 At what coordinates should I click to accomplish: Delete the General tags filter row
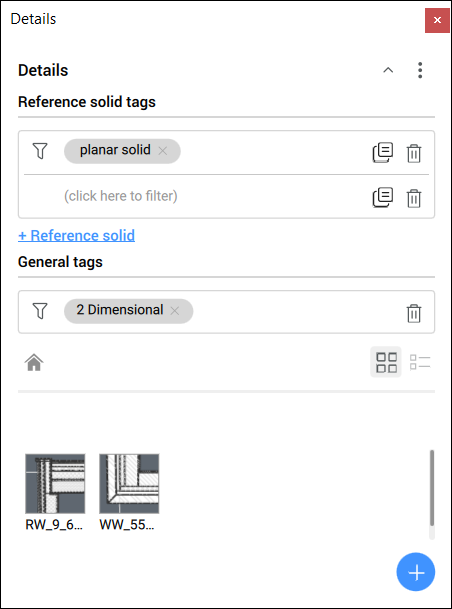pyautogui.click(x=414, y=313)
